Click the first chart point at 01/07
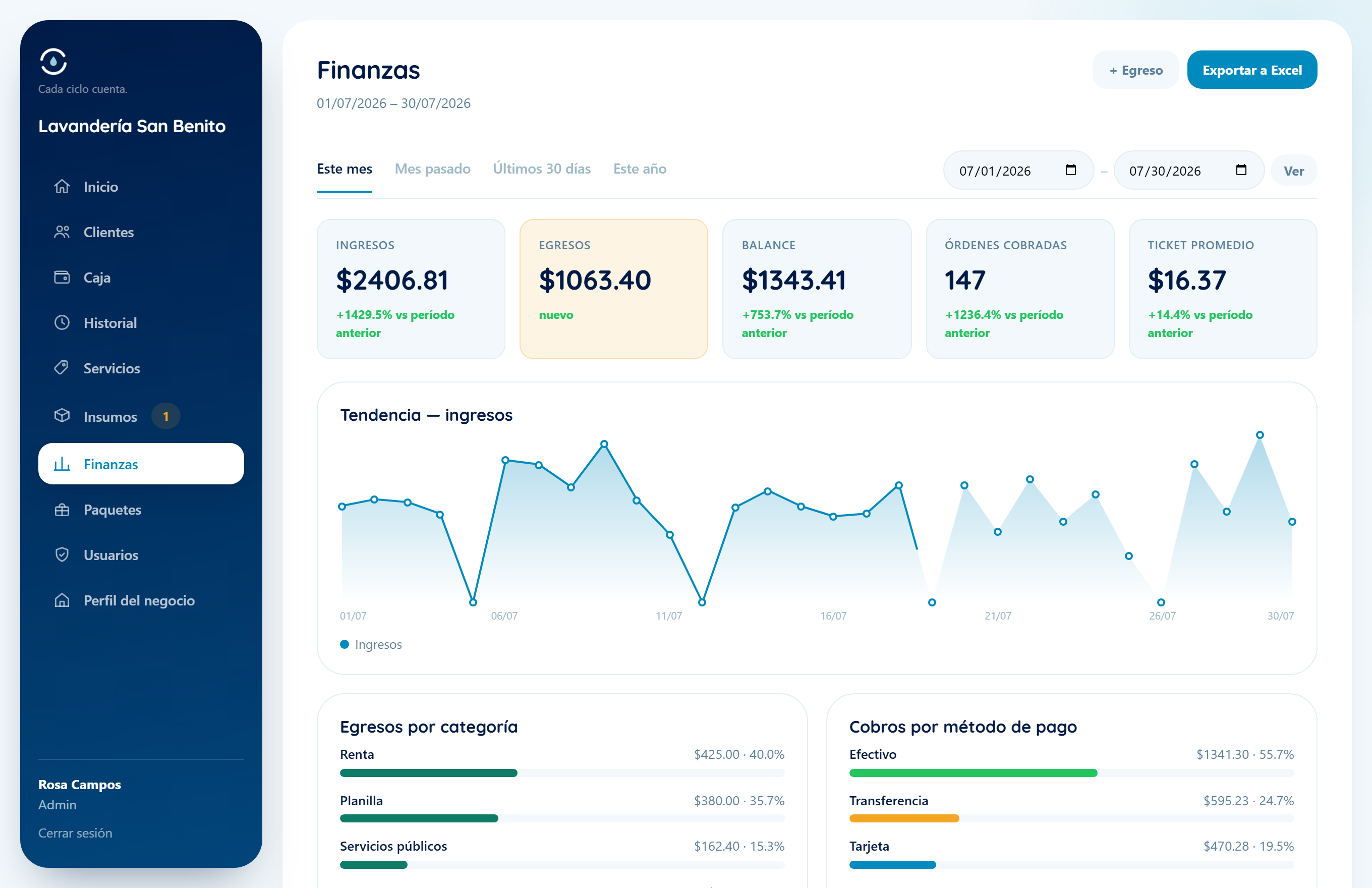 (x=342, y=506)
